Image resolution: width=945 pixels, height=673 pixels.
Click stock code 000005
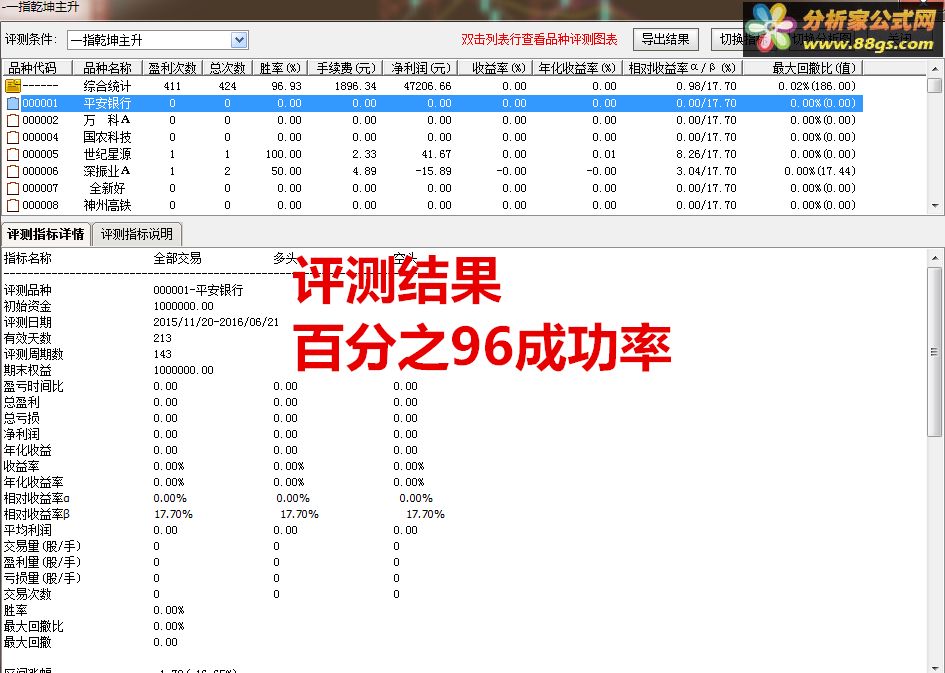[x=40, y=154]
